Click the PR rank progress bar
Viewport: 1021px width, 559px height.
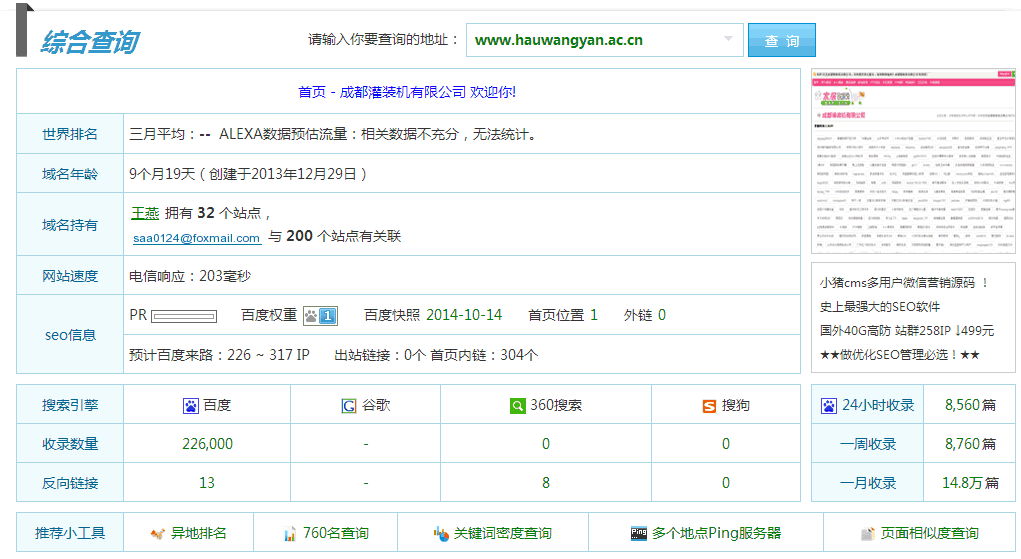tap(184, 316)
